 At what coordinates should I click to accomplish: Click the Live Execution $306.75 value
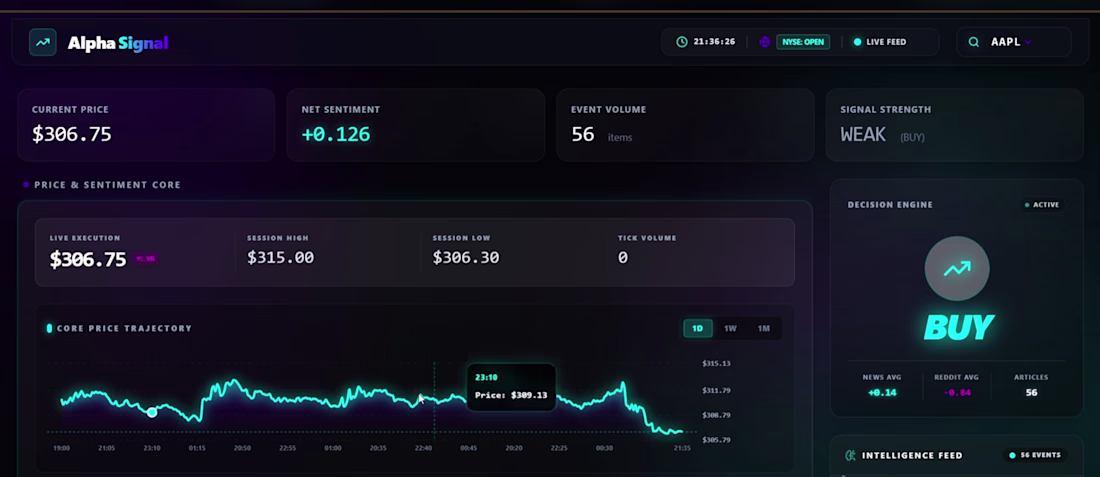pos(88,260)
